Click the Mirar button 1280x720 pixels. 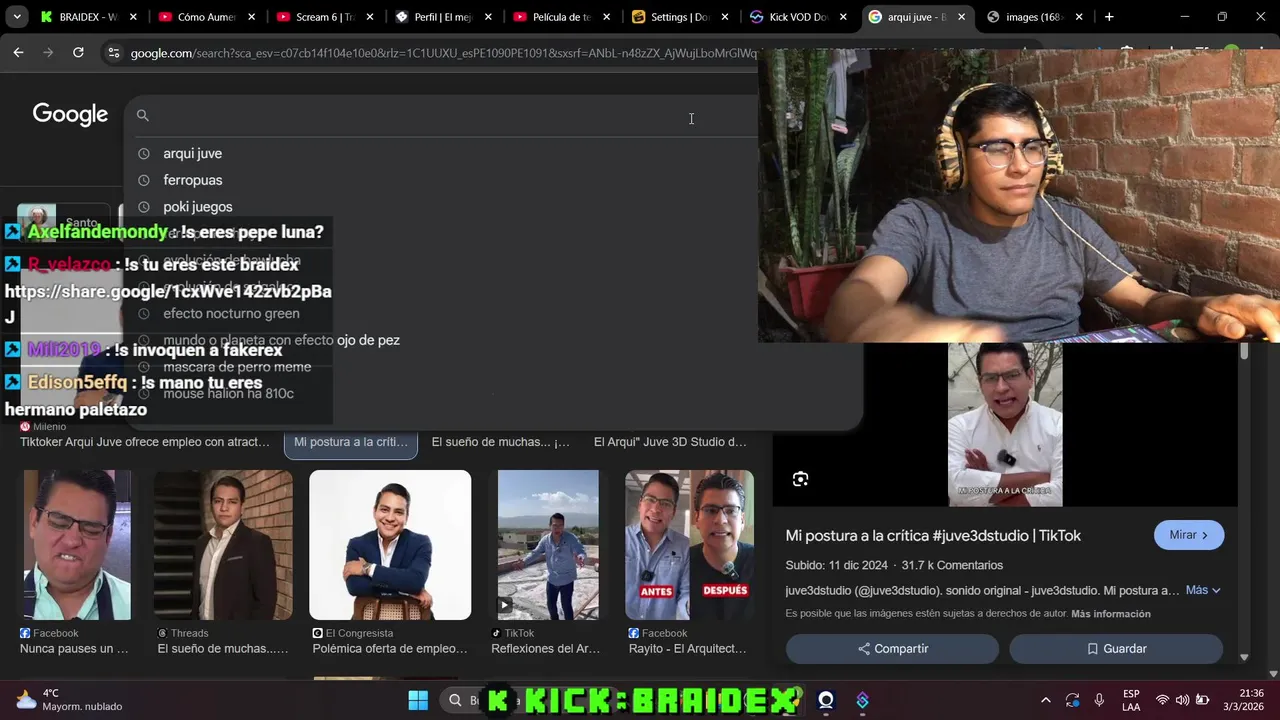1189,535
